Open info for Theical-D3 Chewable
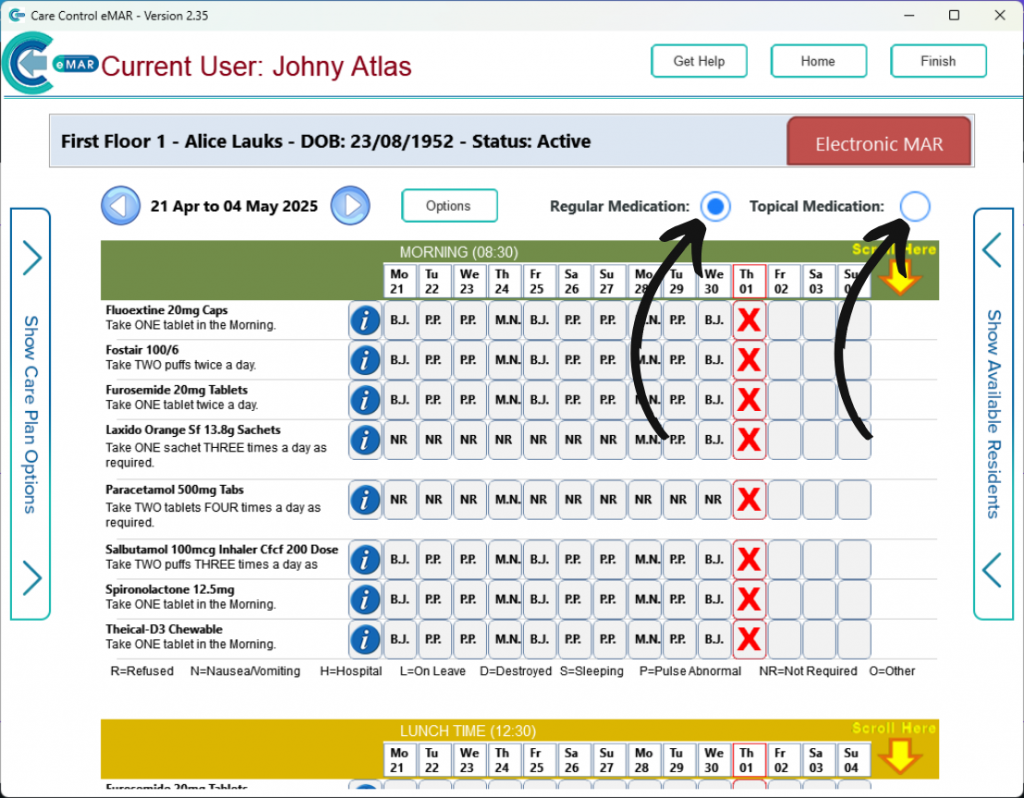This screenshot has height=798, width=1024. pyautogui.click(x=364, y=638)
